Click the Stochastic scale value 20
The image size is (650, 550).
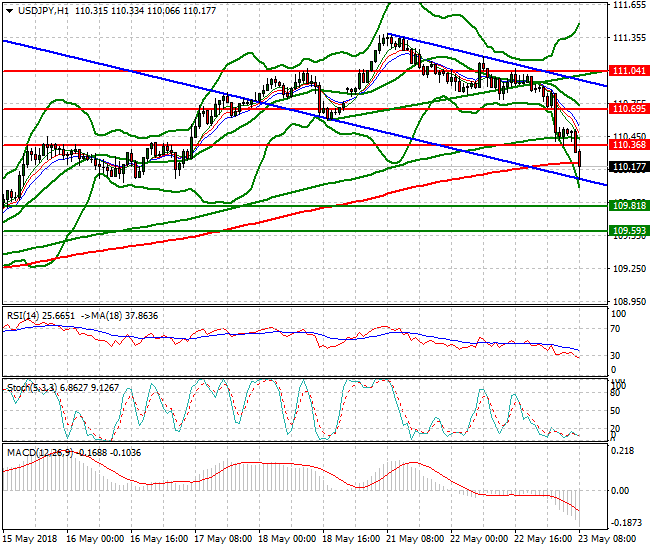(616, 429)
